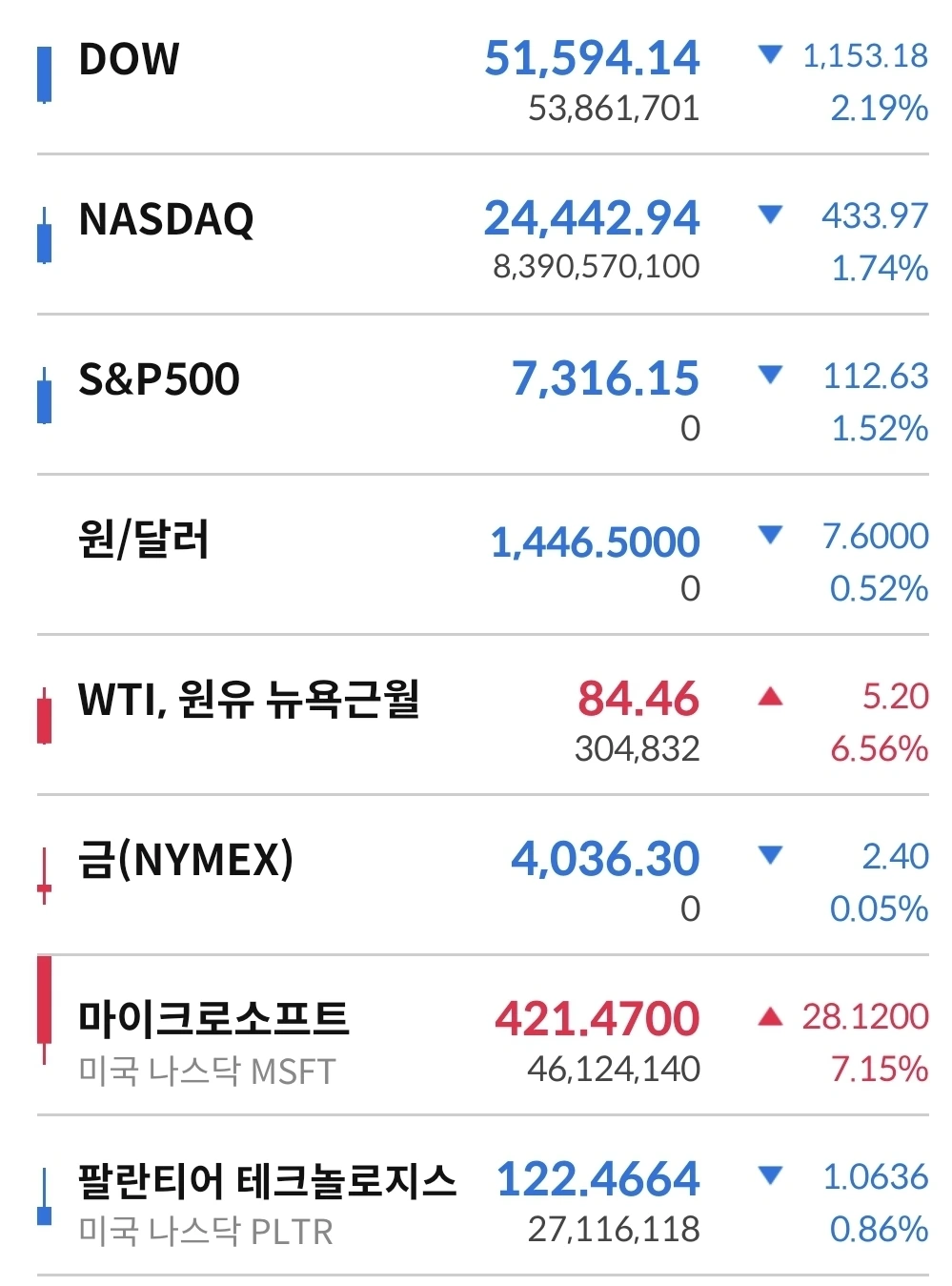Open the 원/달러 exchange rate entry

coord(483,555)
